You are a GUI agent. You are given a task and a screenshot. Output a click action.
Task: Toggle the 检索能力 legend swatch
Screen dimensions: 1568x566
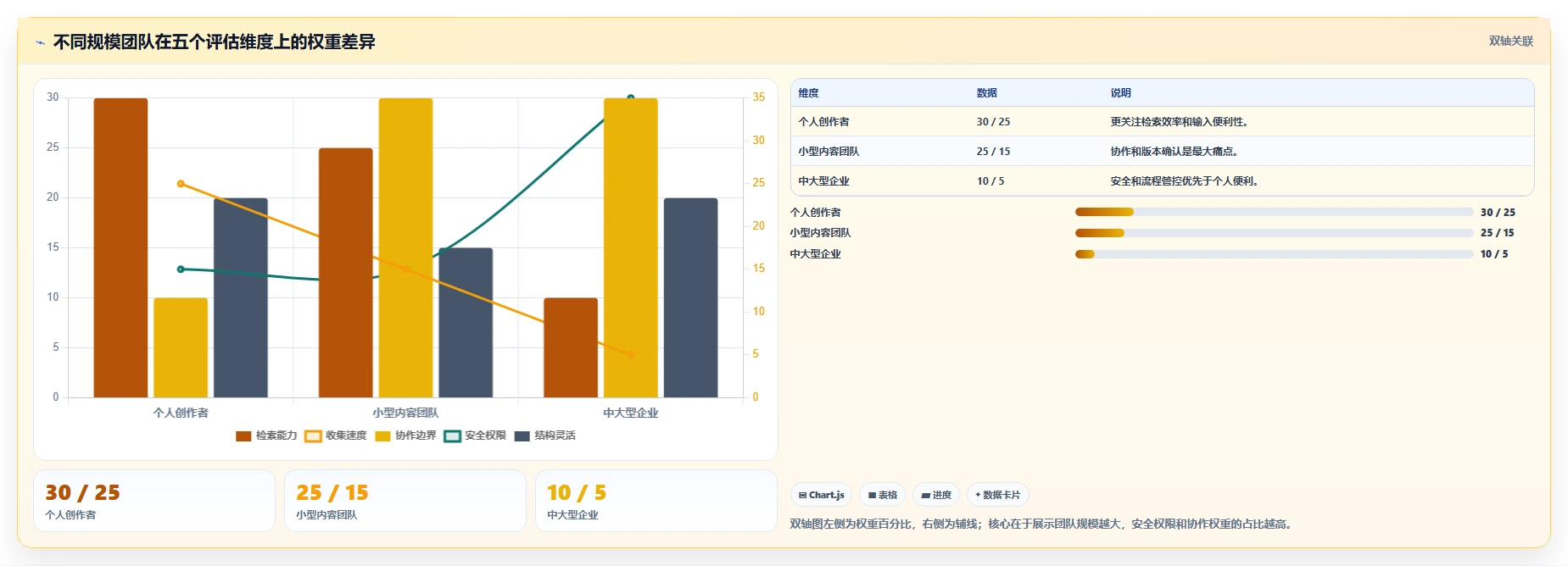(243, 436)
